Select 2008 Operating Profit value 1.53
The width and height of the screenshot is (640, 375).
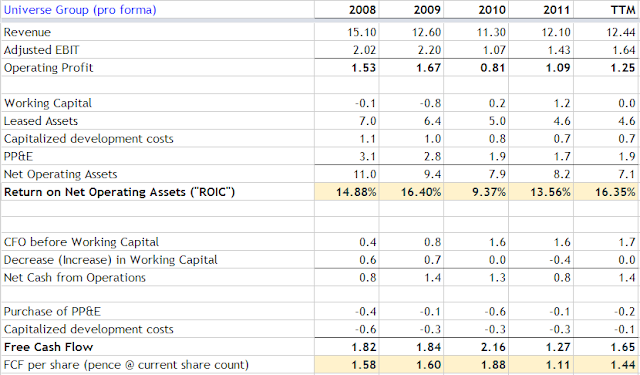coord(364,68)
